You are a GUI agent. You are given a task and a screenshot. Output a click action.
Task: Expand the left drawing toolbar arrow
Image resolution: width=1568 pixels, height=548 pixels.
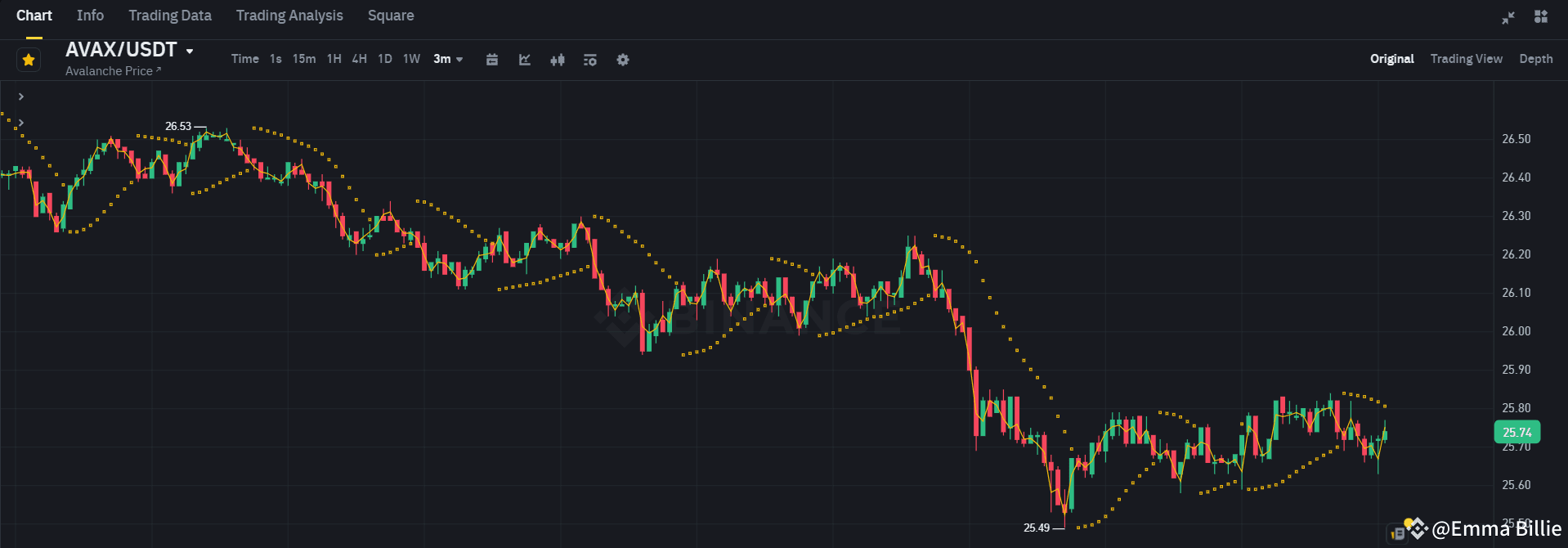click(20, 96)
